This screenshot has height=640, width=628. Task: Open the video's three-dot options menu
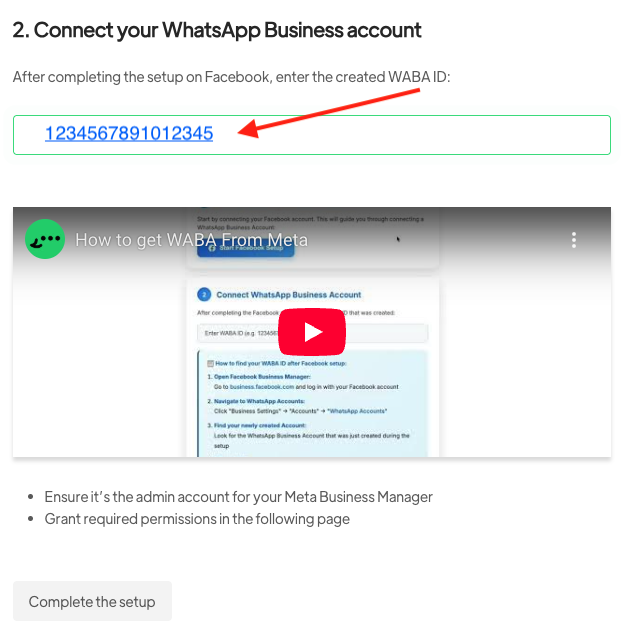574,240
